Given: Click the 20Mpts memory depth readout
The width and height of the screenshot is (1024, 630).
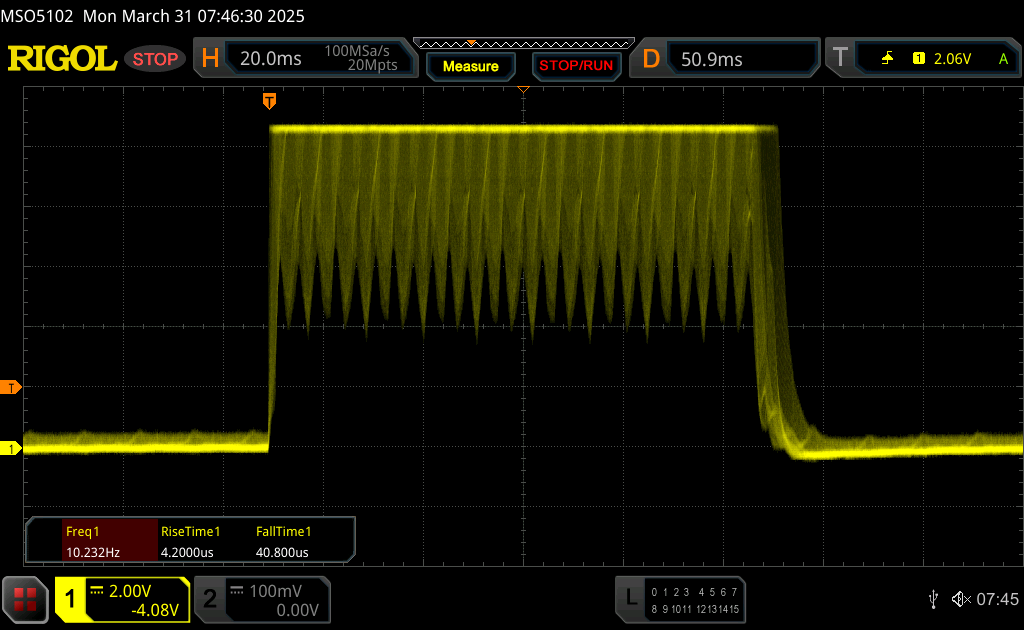Looking at the screenshot, I should pos(372,65).
